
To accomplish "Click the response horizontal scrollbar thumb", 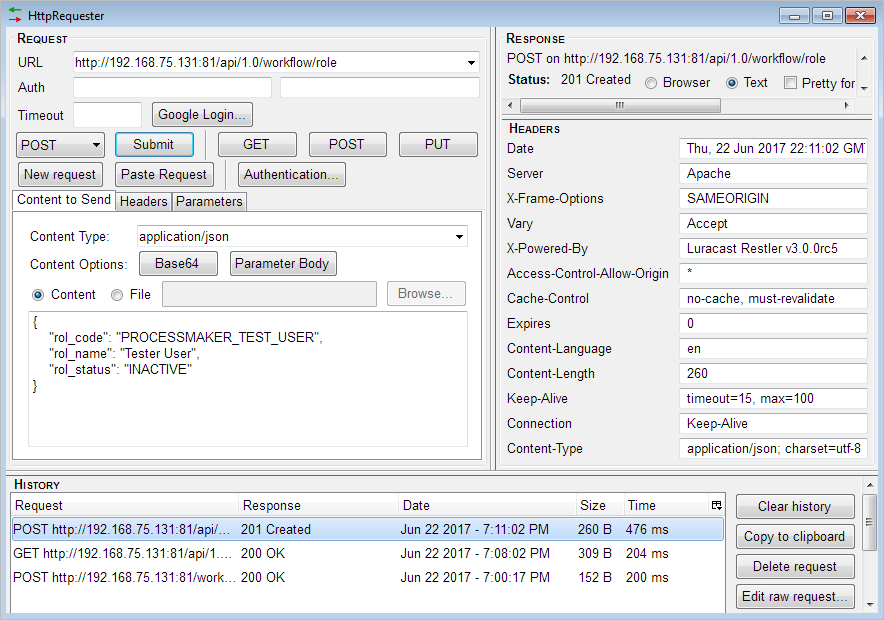I will tap(619, 105).
